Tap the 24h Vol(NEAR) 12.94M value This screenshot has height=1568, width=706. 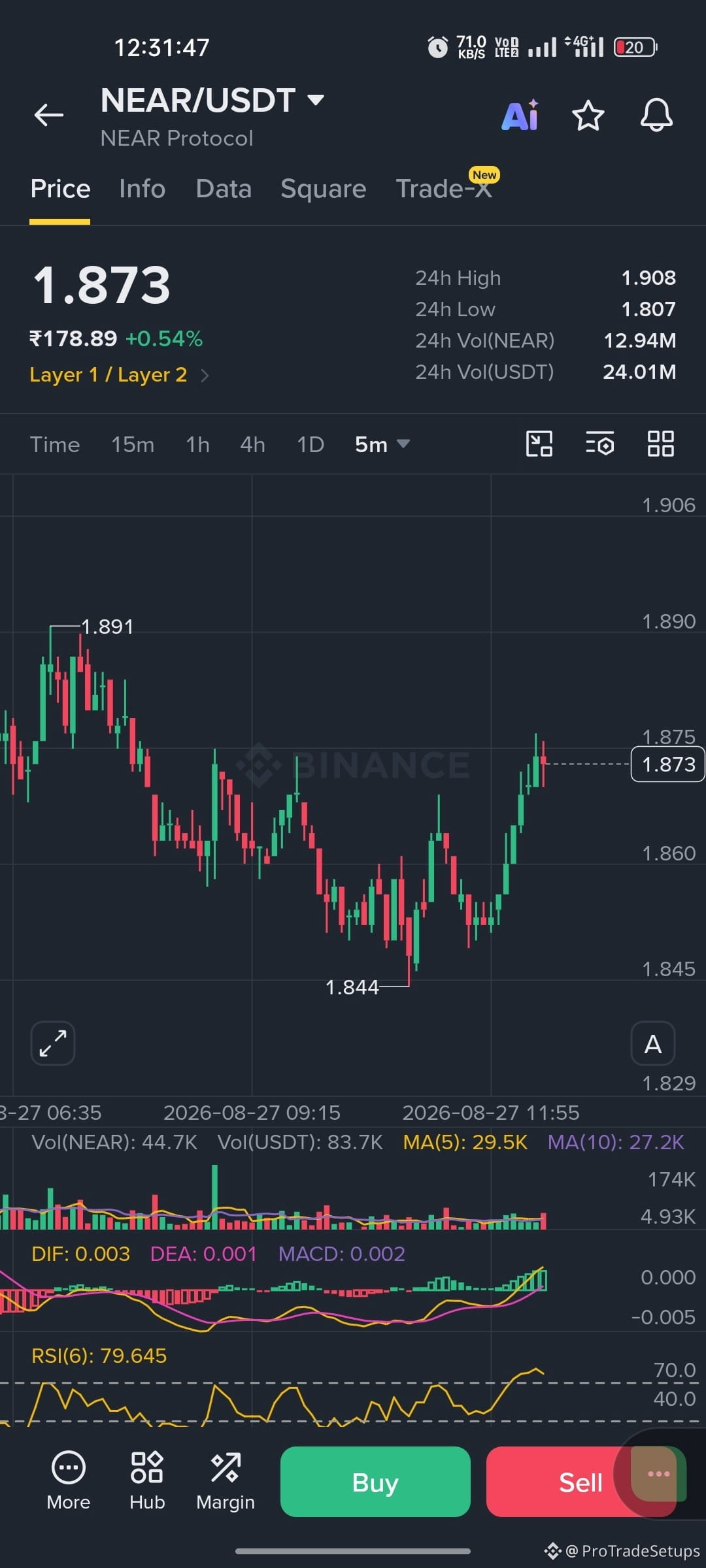pos(640,340)
